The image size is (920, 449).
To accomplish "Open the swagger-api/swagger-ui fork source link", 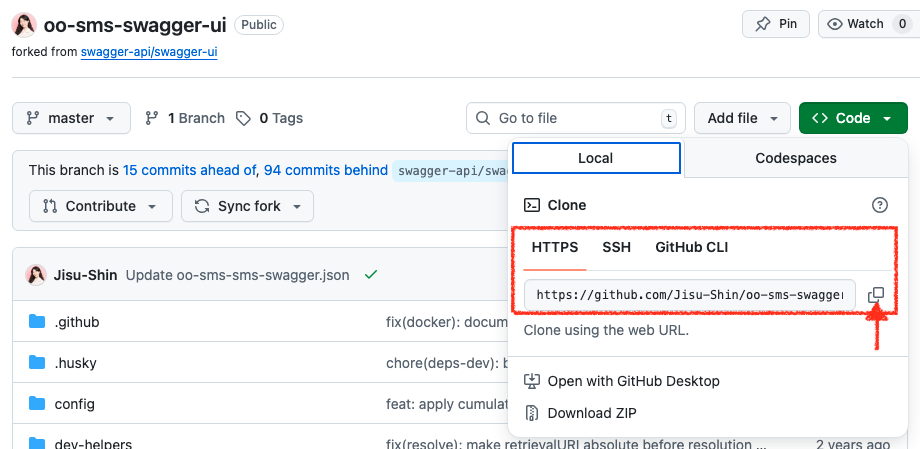I will 149,52.
